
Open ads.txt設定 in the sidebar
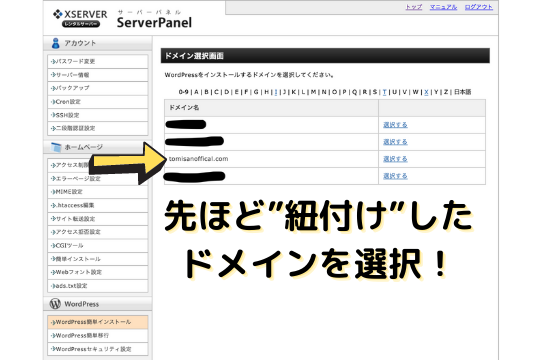pos(97,286)
